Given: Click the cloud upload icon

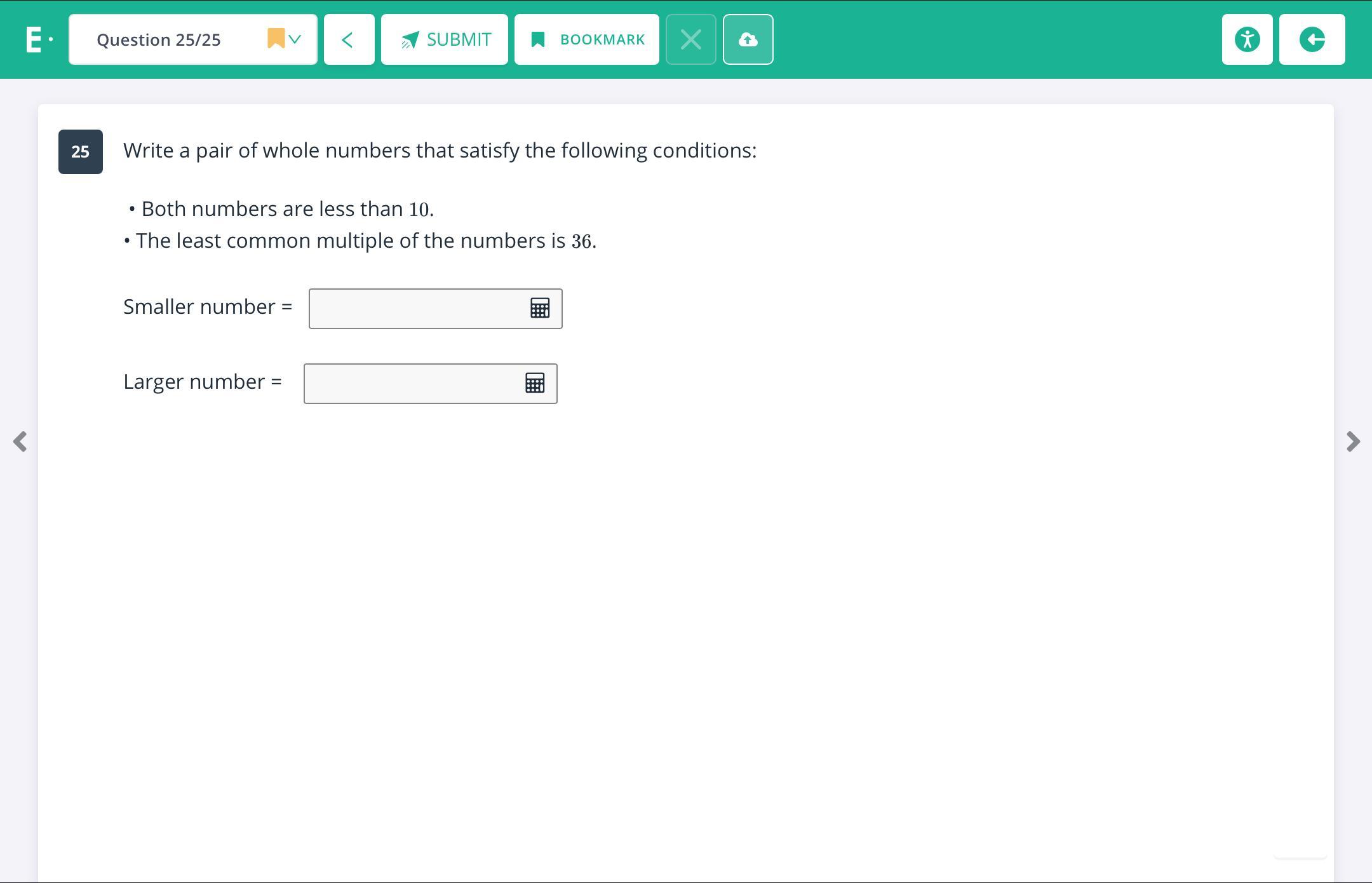Looking at the screenshot, I should (748, 39).
